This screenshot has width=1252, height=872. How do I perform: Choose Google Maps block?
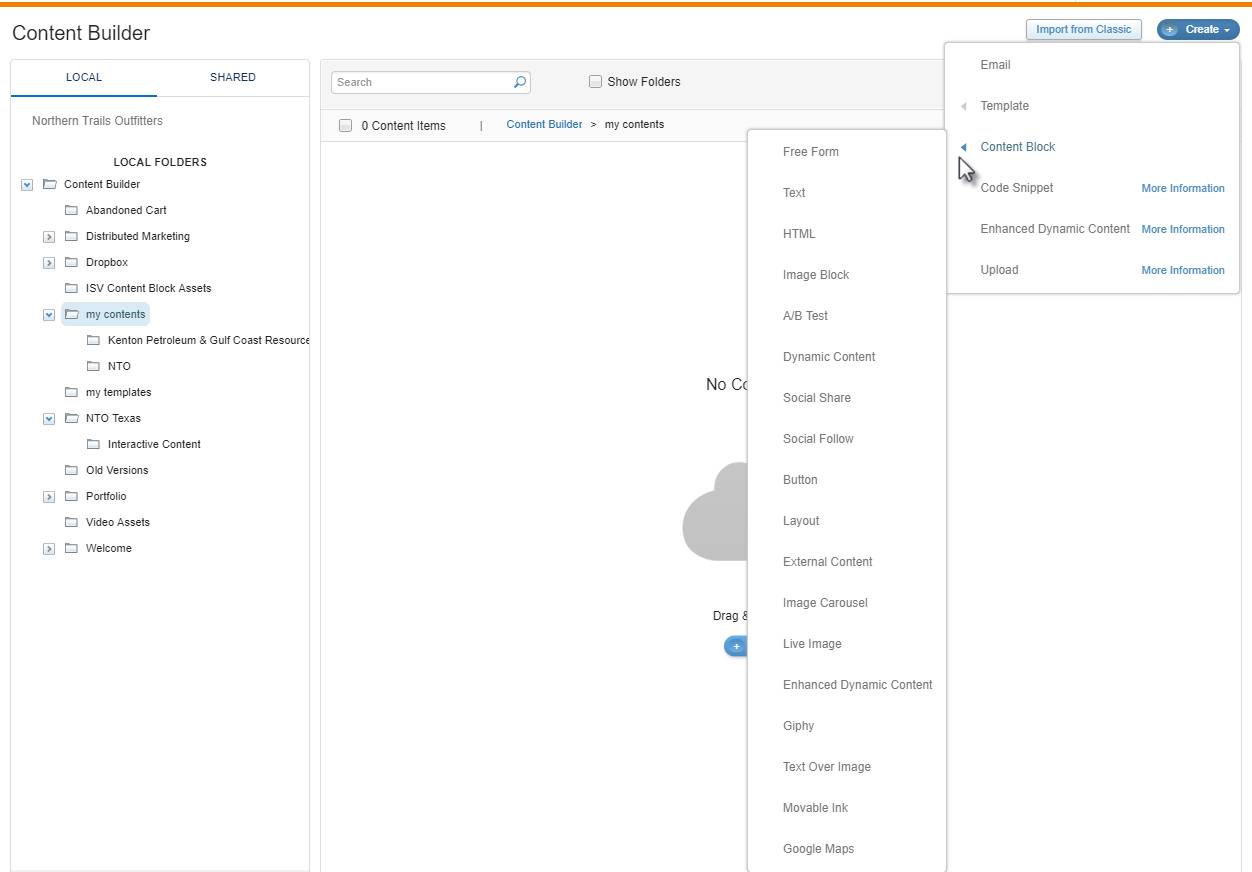pyautogui.click(x=818, y=849)
